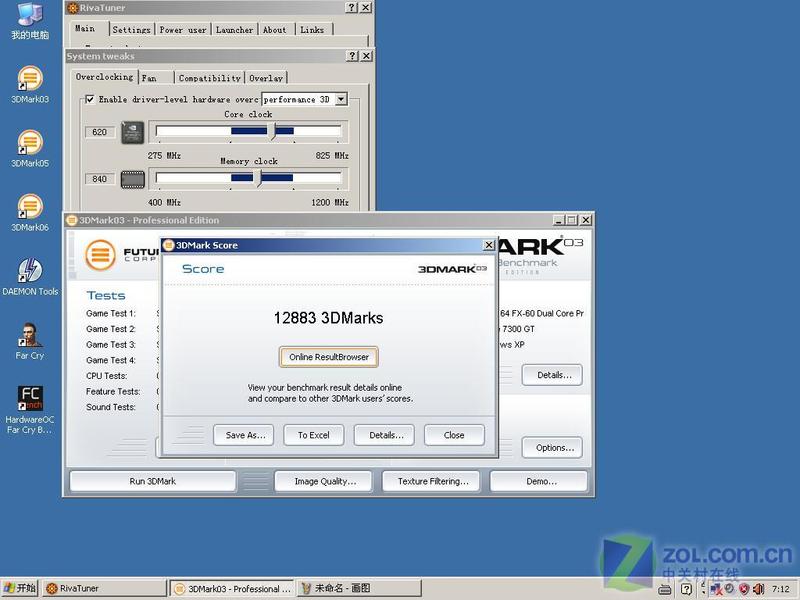Select the Compatibility tab in System tweaks

pos(209,78)
